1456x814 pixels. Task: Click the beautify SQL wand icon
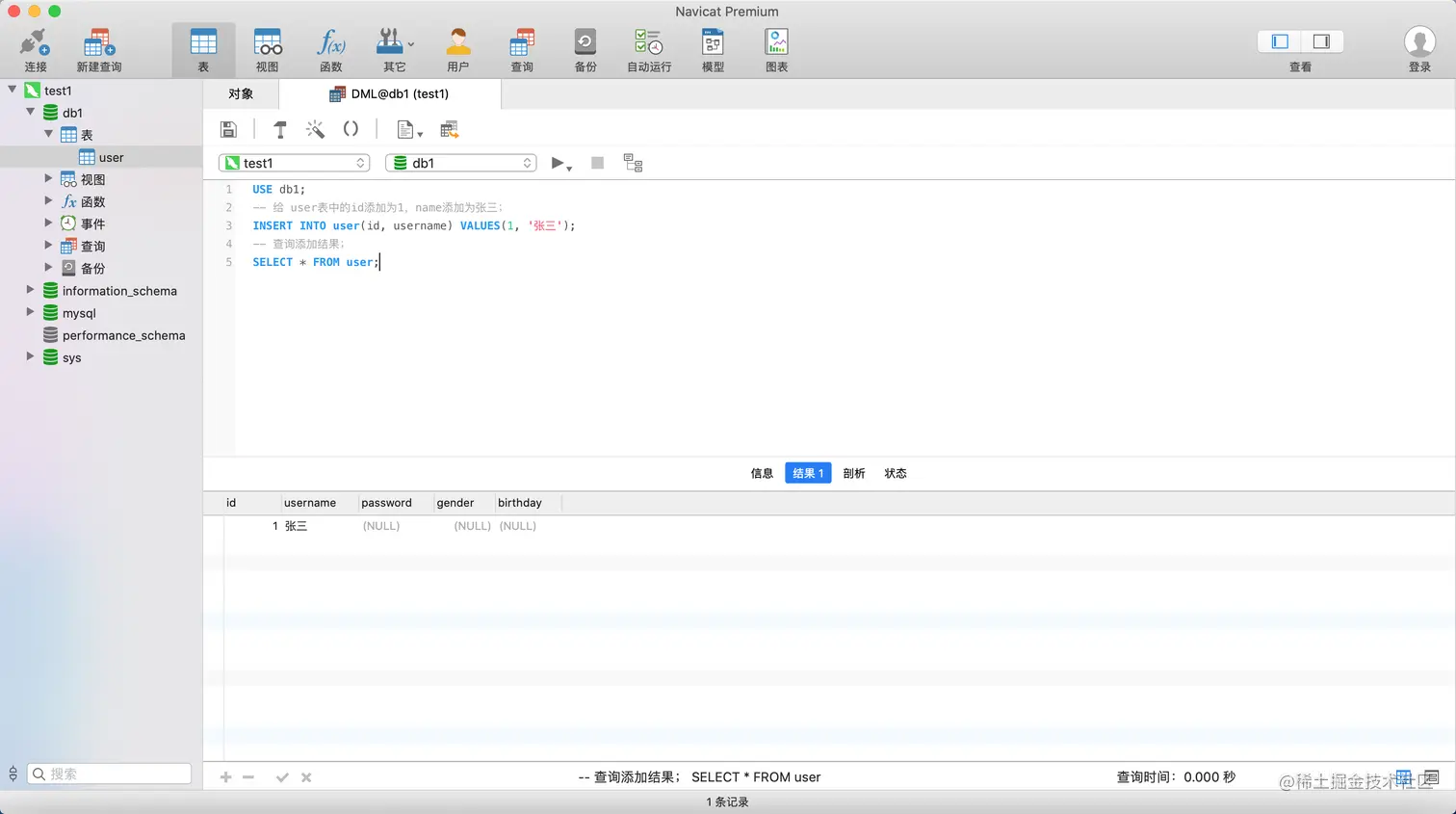click(315, 129)
